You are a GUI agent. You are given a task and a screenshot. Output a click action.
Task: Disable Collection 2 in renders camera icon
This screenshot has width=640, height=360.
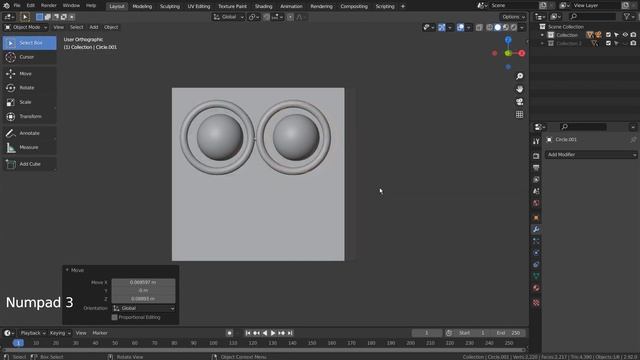point(633,43)
